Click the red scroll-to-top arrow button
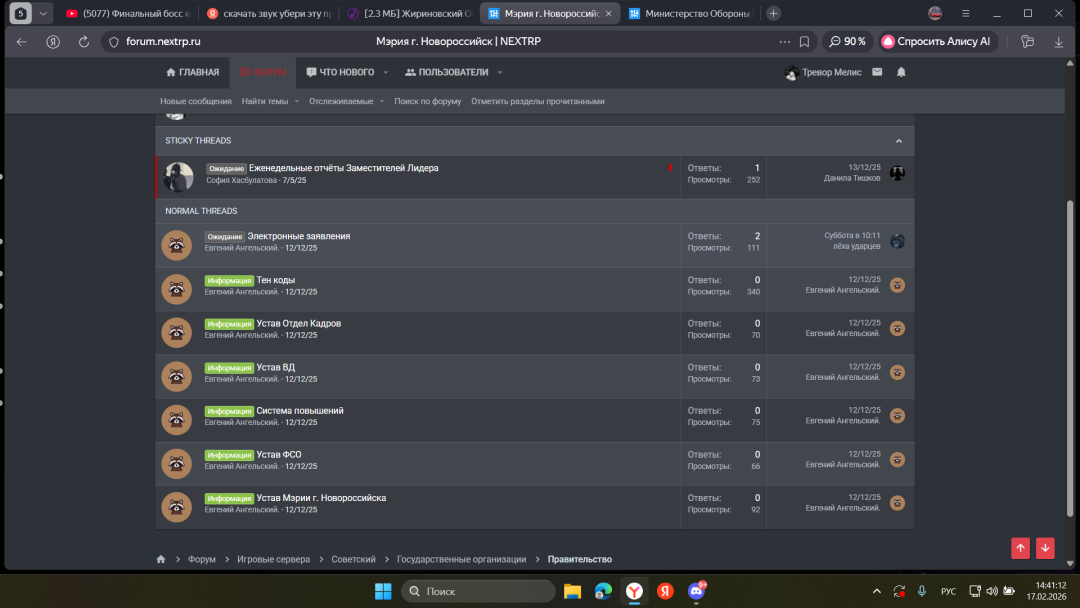This screenshot has height=608, width=1080. (x=1020, y=547)
